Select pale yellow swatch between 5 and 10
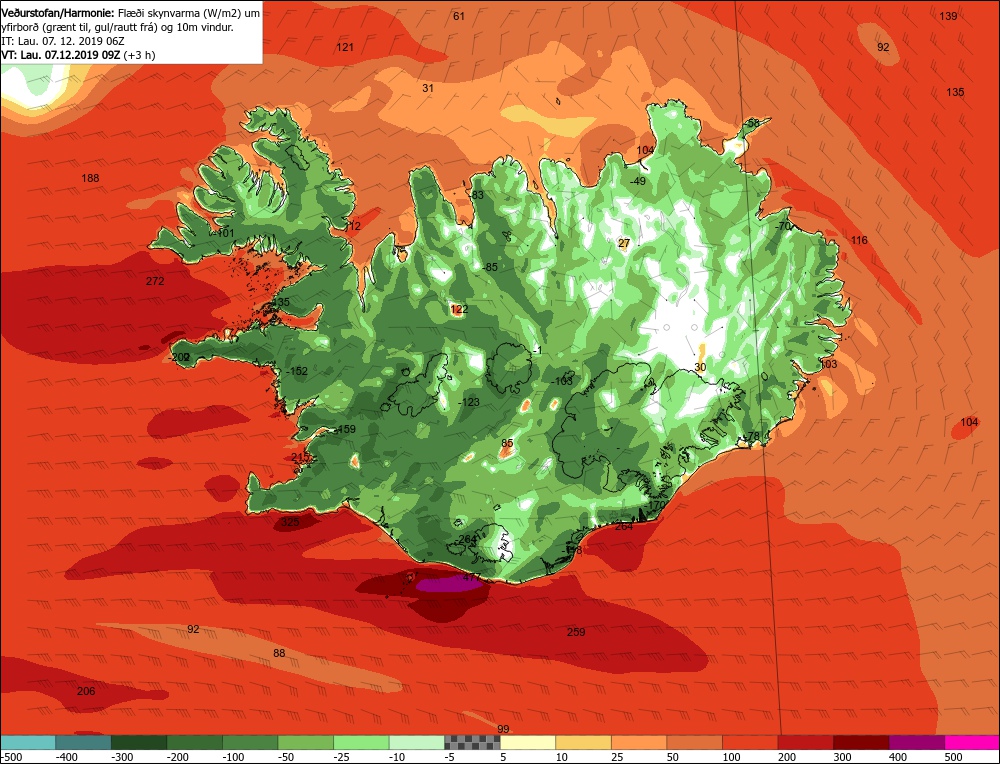Screen dimensions: 1000x764 [527, 742]
